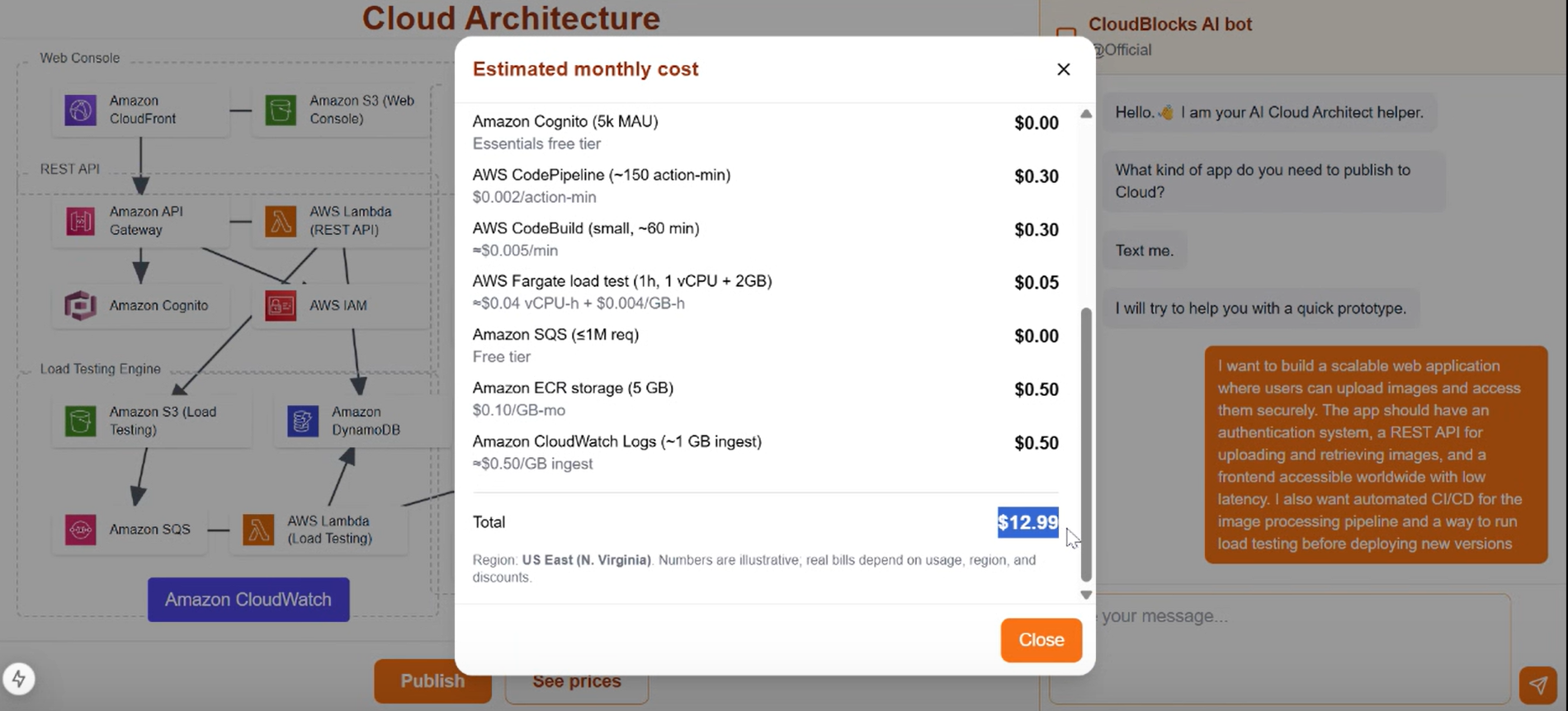Click the AWS CodeBuild cost row label
1568x711 pixels.
click(586, 228)
